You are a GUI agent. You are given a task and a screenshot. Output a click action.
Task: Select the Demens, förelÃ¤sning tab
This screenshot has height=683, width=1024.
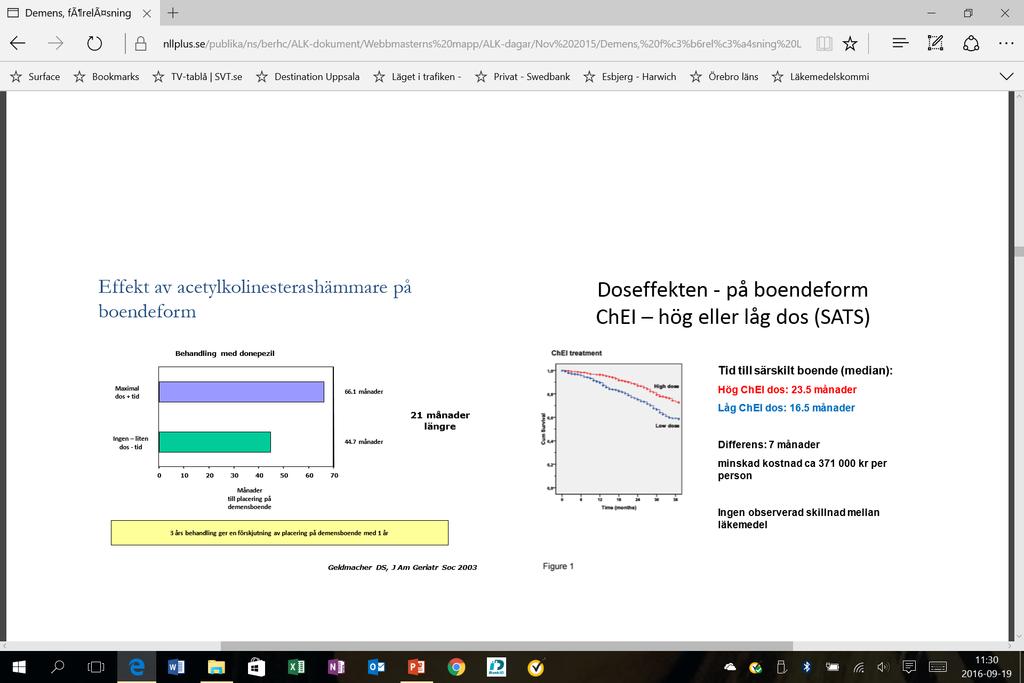pos(78,13)
